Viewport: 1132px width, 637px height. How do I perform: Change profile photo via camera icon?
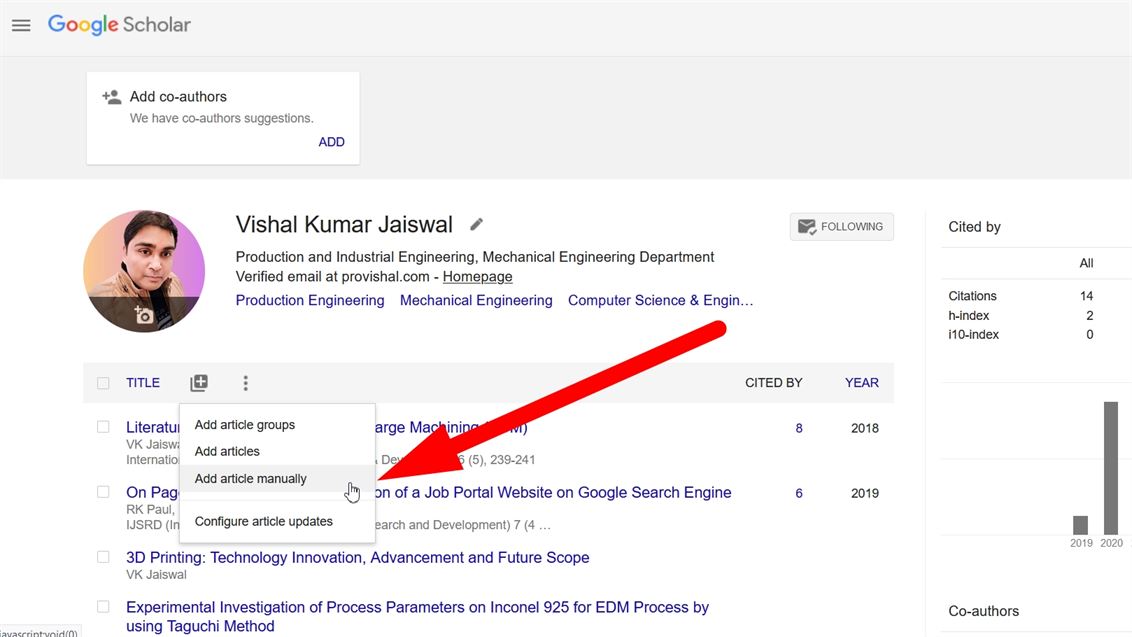(x=144, y=315)
